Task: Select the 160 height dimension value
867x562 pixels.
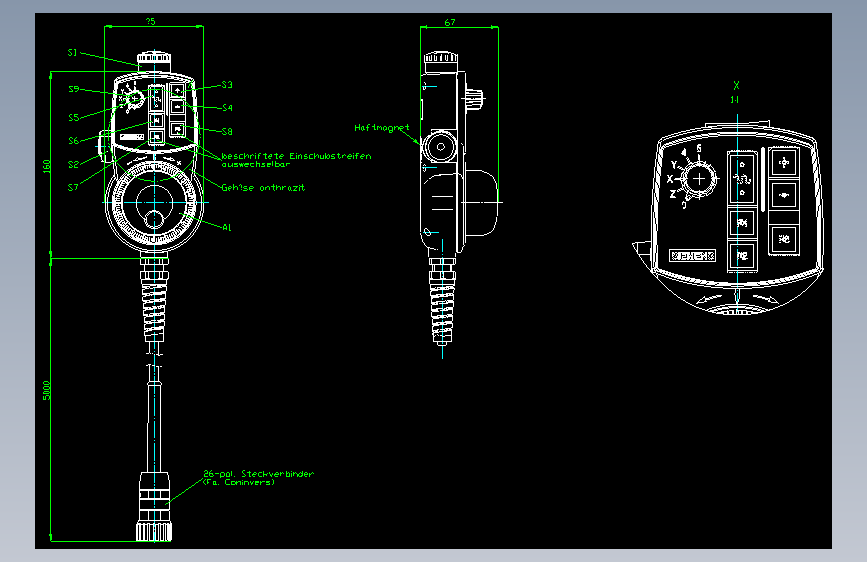Action: (x=46, y=166)
